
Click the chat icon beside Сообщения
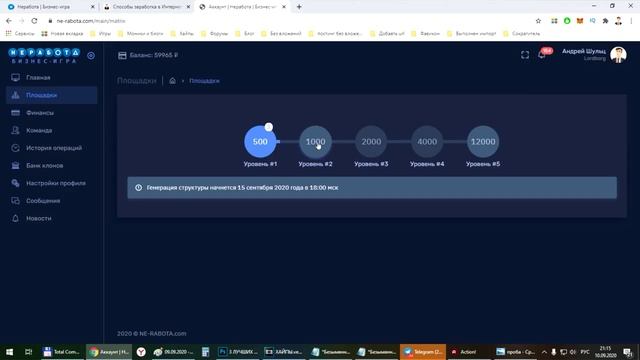click(16, 201)
